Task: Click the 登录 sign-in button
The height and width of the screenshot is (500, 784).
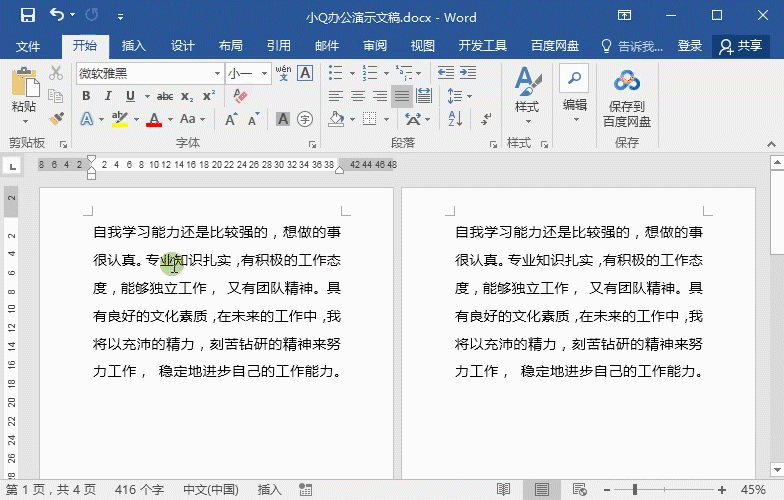Action: (x=690, y=46)
